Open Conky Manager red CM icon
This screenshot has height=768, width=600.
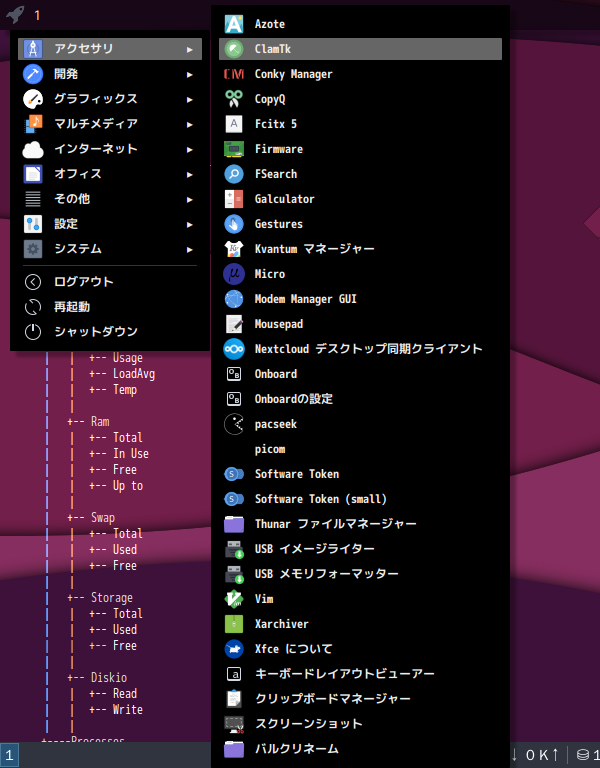point(234,74)
